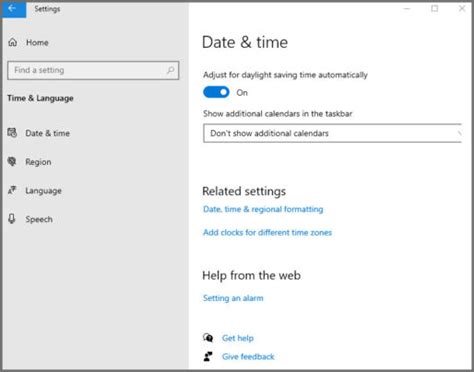This screenshot has height=372, width=474.
Task: Click 'Show additional calendars in the taskbar' label
Action: coord(278,114)
